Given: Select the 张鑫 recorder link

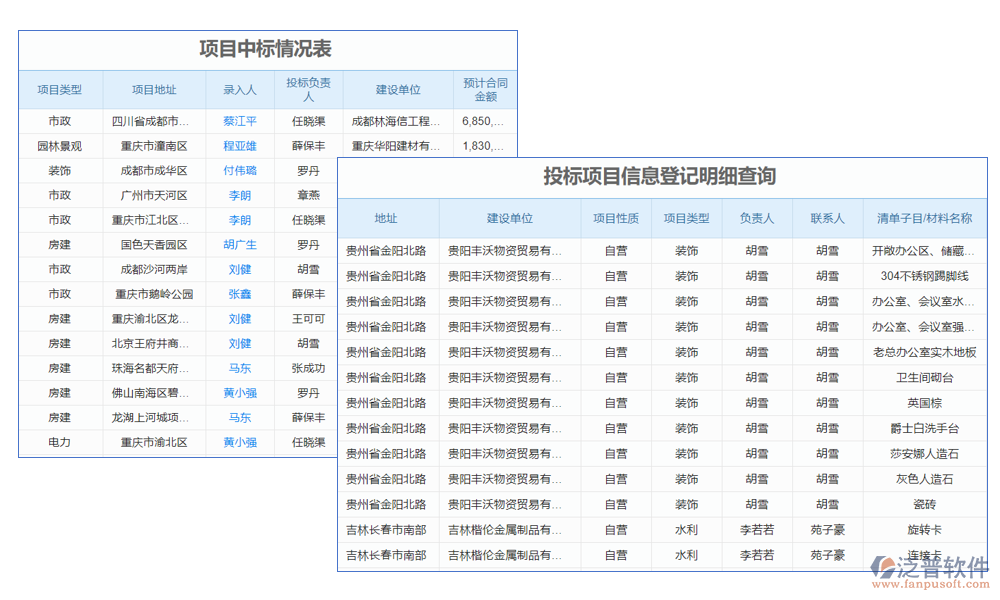Looking at the screenshot, I should click(x=239, y=293).
